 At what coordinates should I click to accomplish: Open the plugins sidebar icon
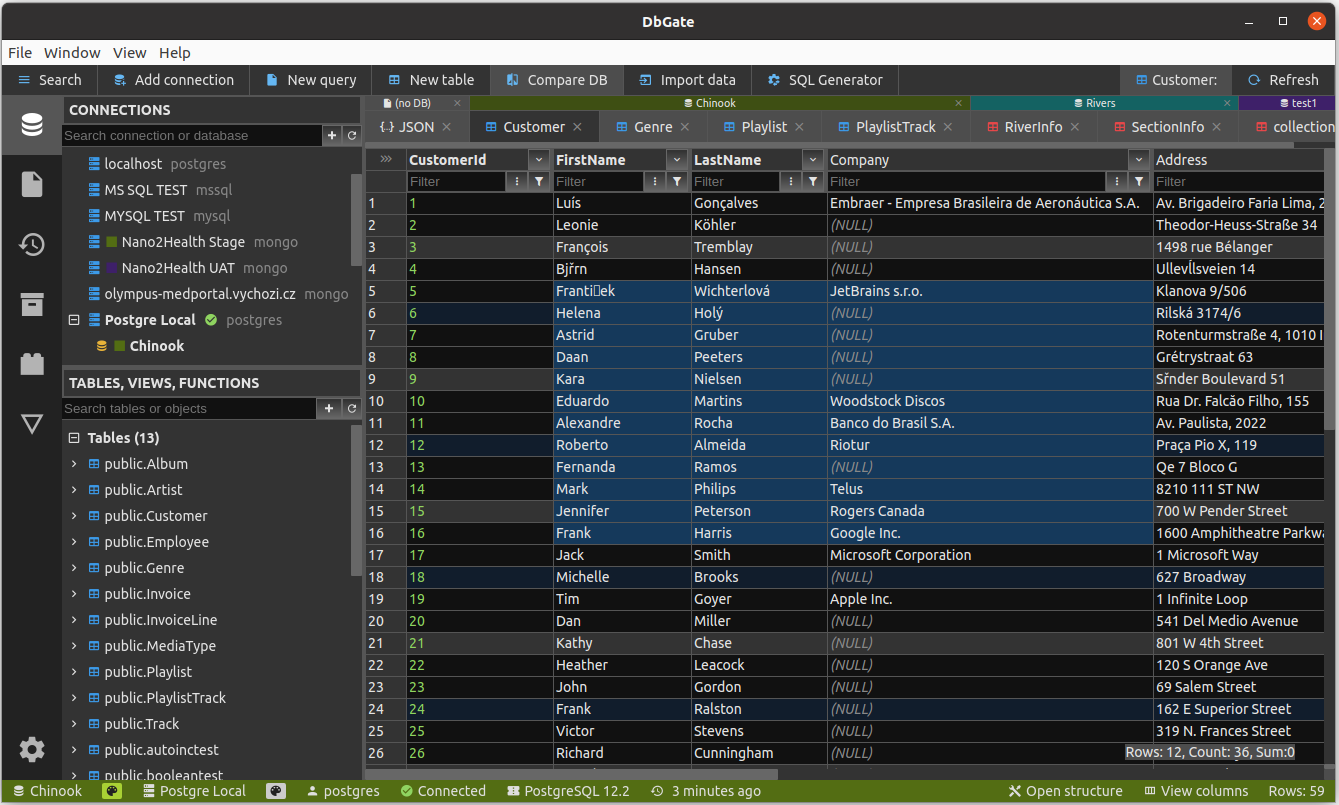click(x=32, y=364)
